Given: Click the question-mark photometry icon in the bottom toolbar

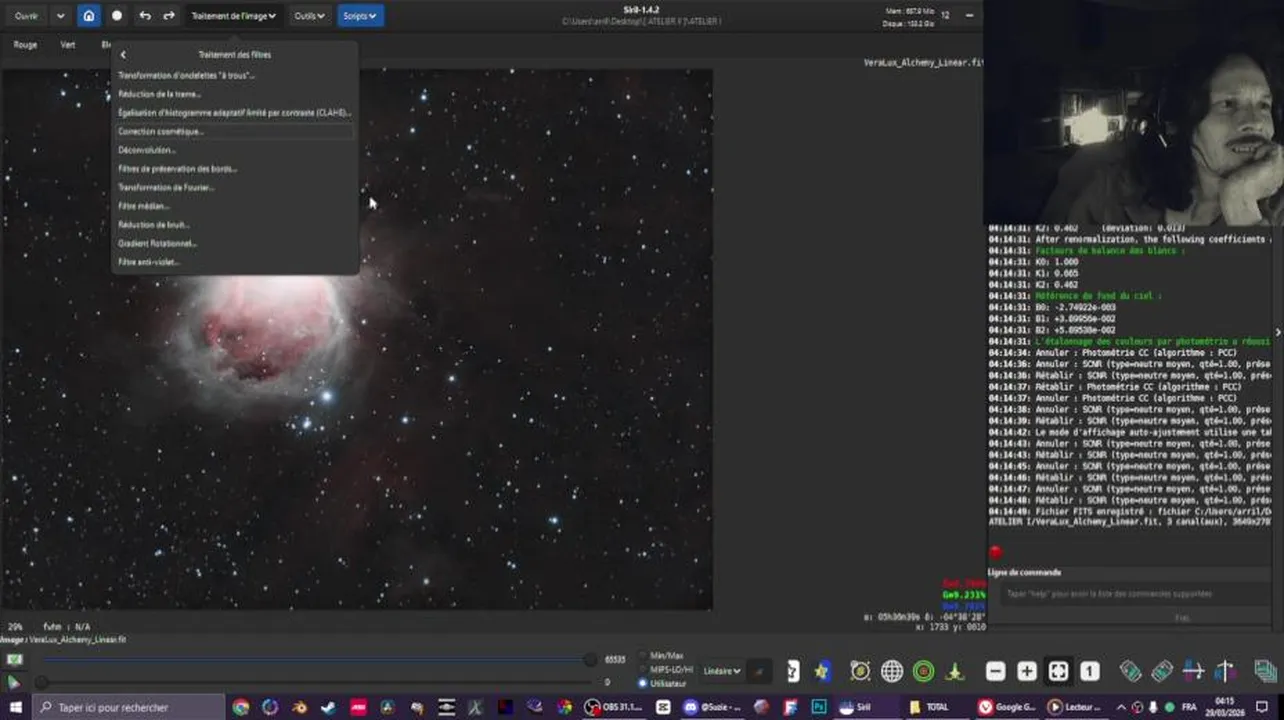Looking at the screenshot, I should (x=793, y=671).
